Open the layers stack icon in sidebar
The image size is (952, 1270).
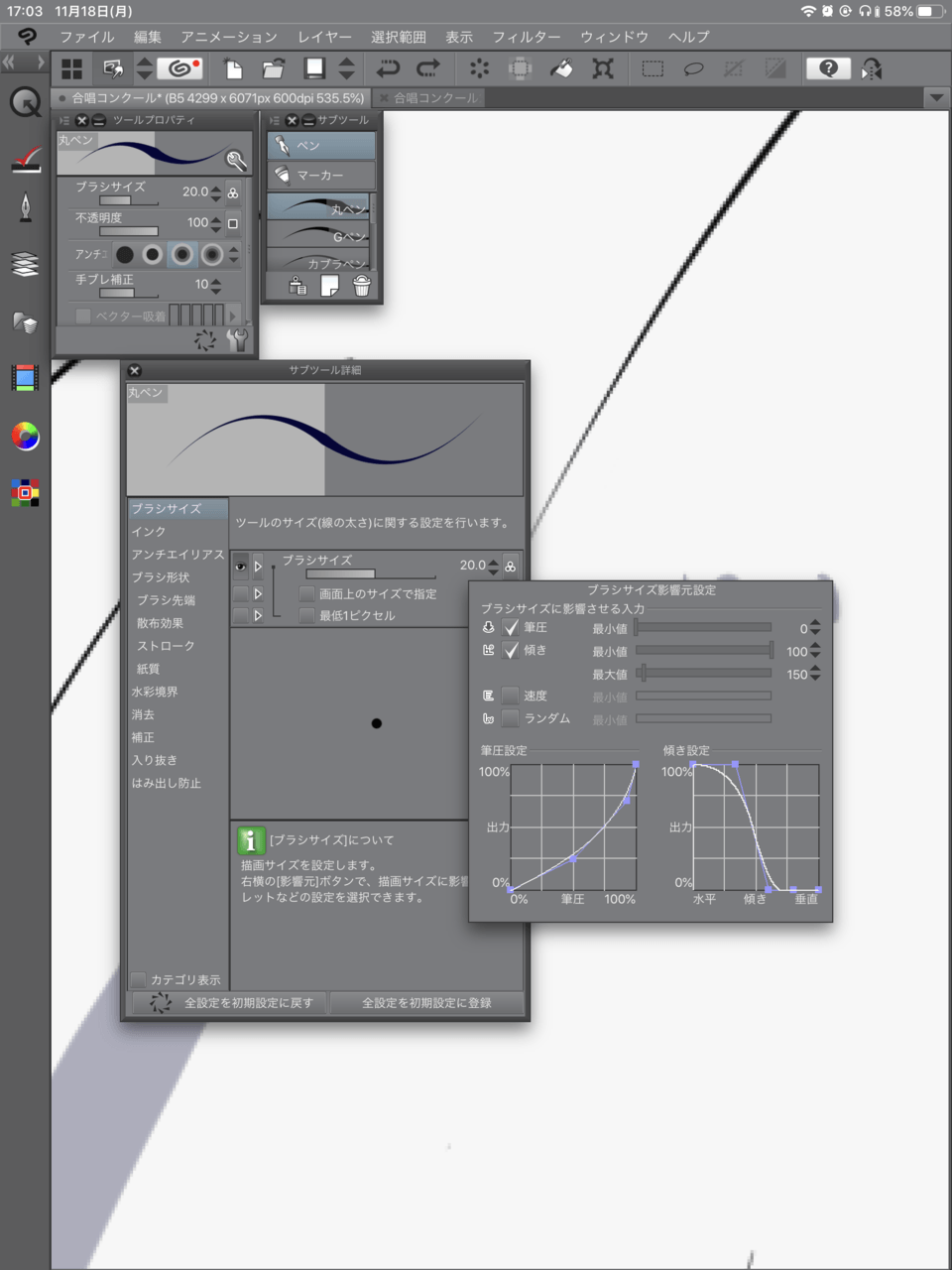pos(25,264)
